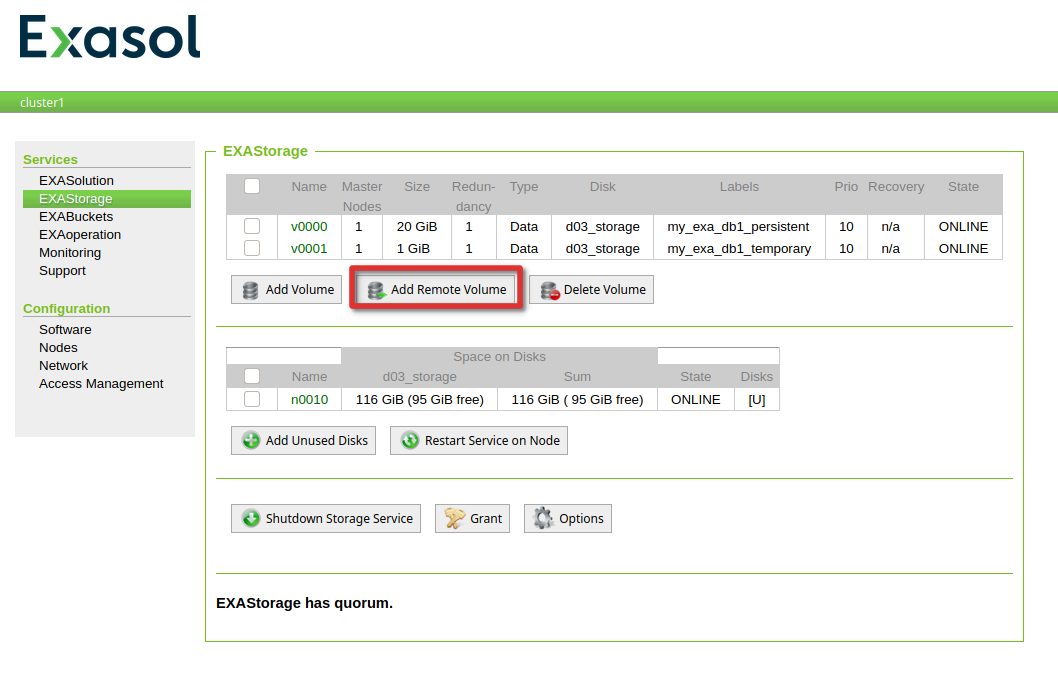Click the 20 GiB size cell

coord(417,227)
